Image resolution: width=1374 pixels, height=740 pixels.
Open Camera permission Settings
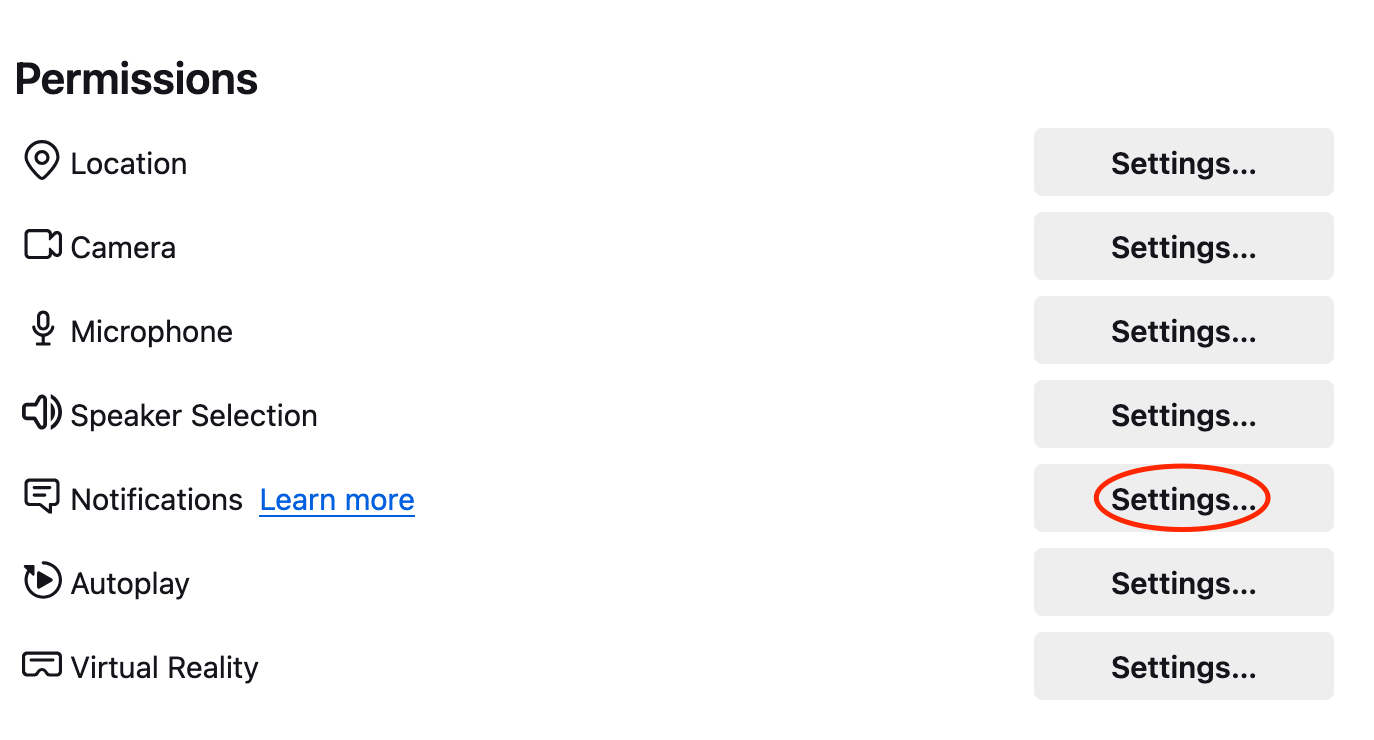1183,246
